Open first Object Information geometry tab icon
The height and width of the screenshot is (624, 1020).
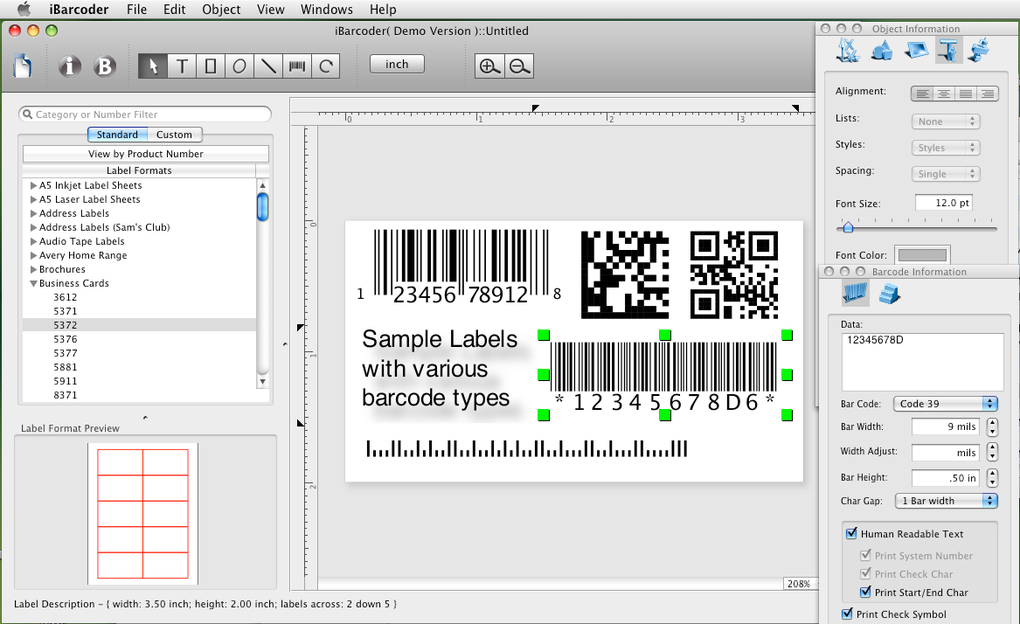[848, 50]
